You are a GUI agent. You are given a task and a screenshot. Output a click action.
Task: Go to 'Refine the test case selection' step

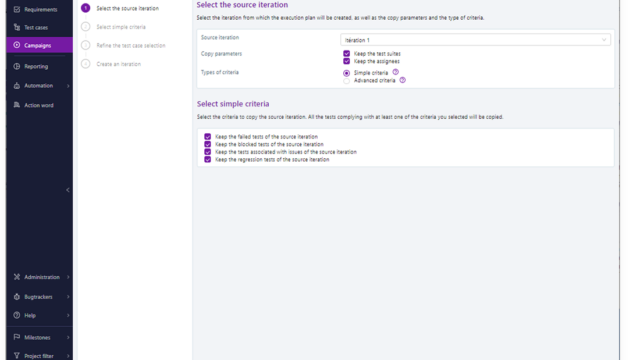tap(131, 45)
